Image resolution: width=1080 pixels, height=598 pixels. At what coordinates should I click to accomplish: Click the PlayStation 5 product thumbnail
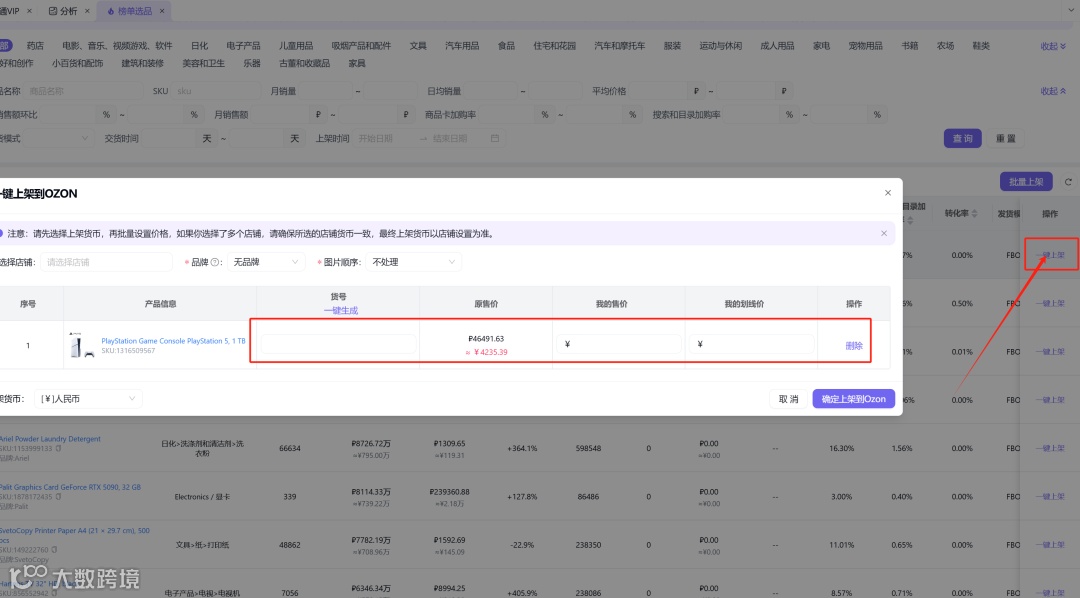pos(81,345)
